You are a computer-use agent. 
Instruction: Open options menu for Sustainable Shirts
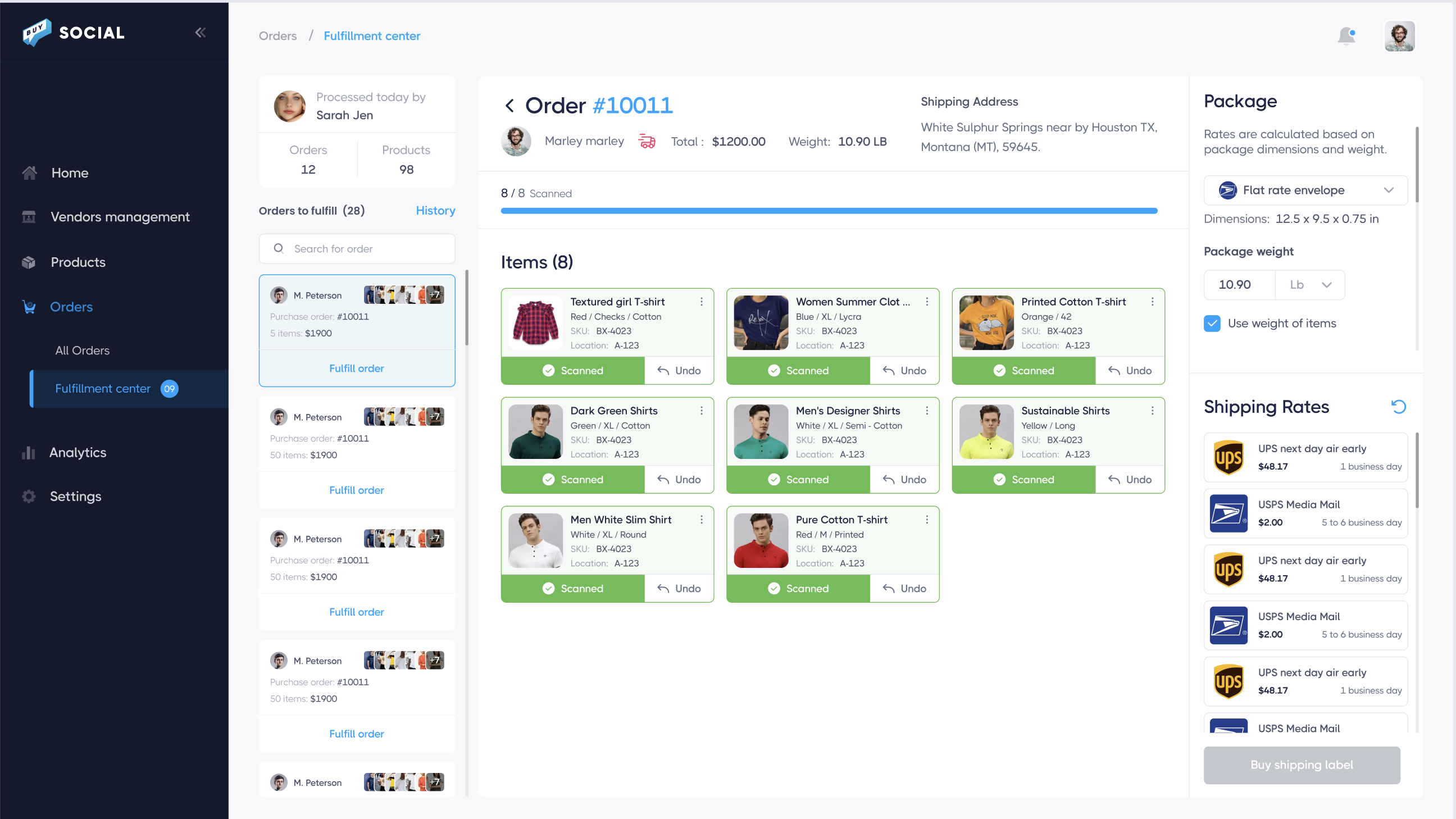[x=1153, y=412]
